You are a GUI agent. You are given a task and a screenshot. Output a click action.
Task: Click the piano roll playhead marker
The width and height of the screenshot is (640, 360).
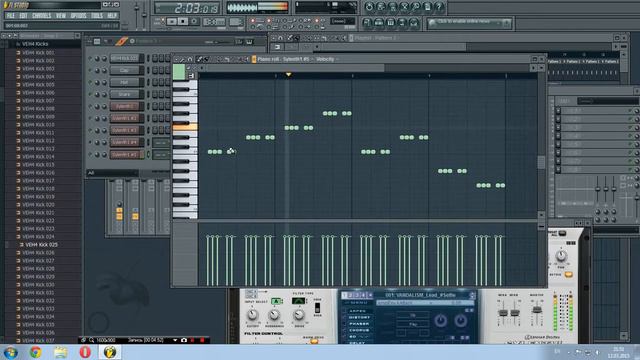coord(289,75)
